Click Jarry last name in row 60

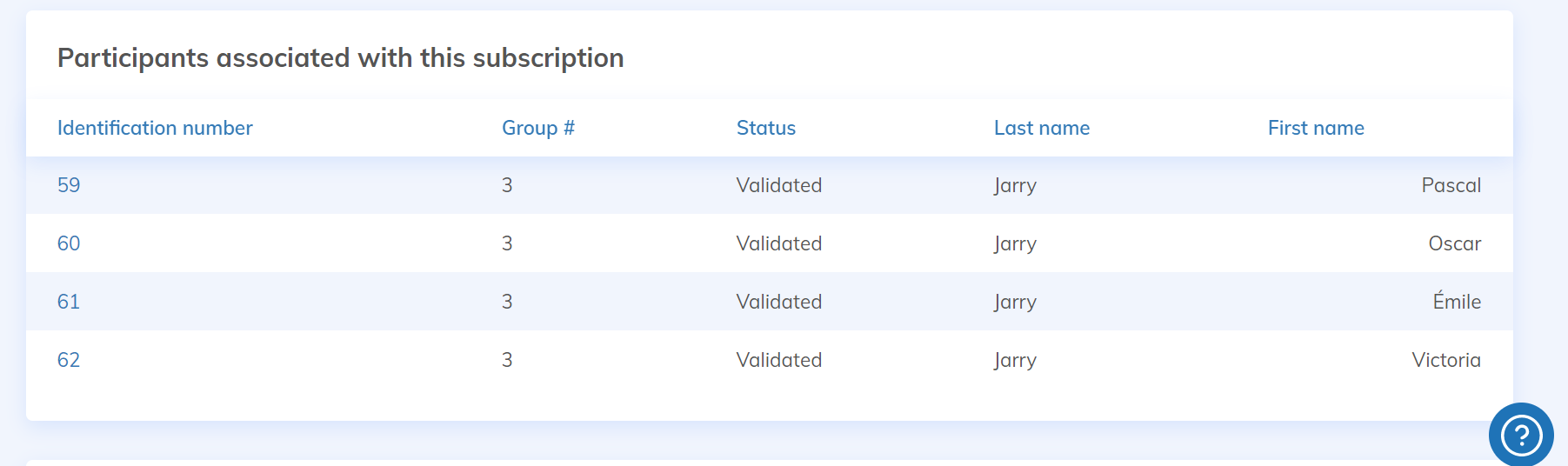pyautogui.click(x=1015, y=243)
